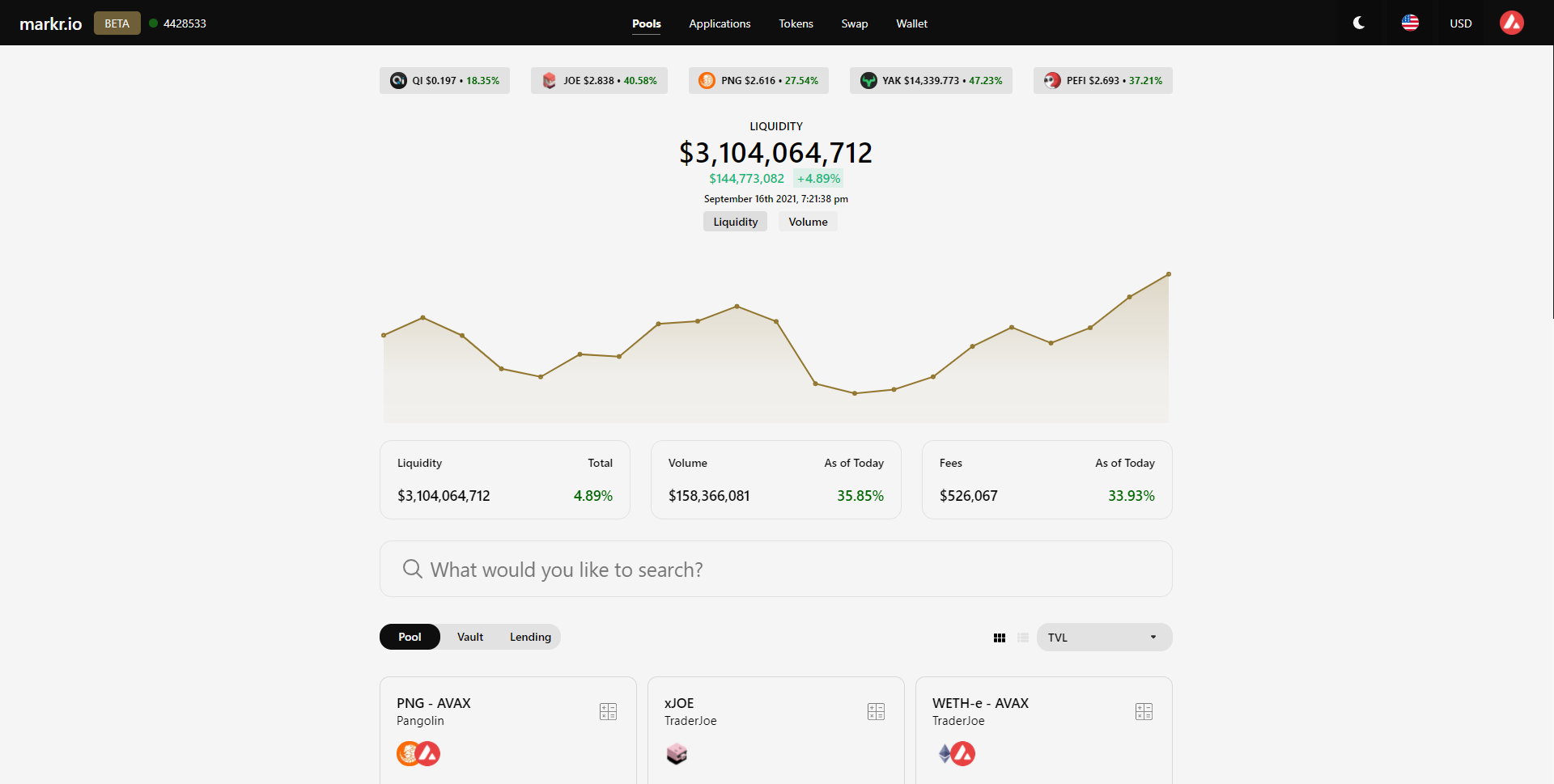Open calculator icon on PNG - AVAX card
Viewport: 1554px width, 784px height.
608,711
